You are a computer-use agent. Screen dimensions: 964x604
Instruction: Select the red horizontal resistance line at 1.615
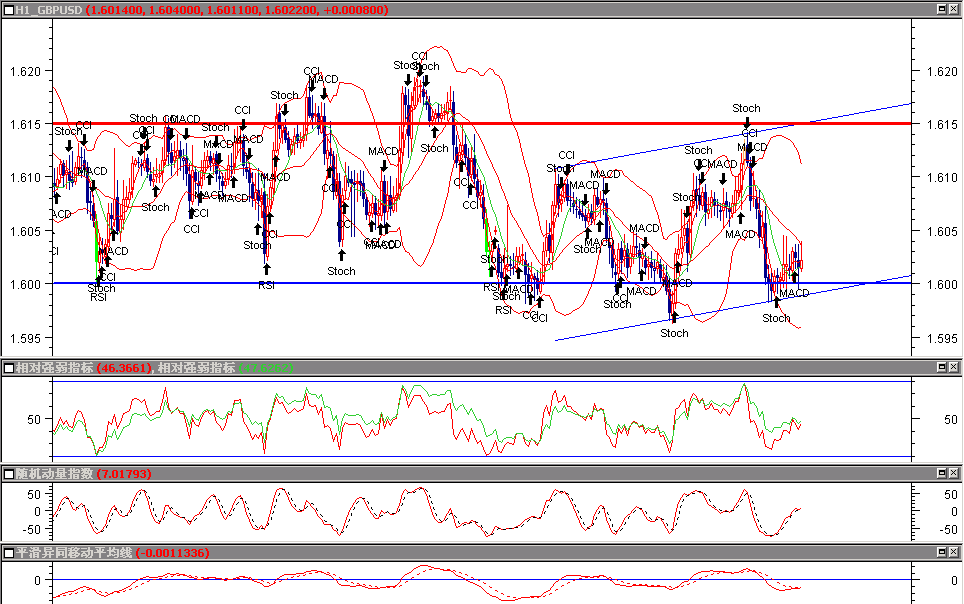tap(482, 124)
